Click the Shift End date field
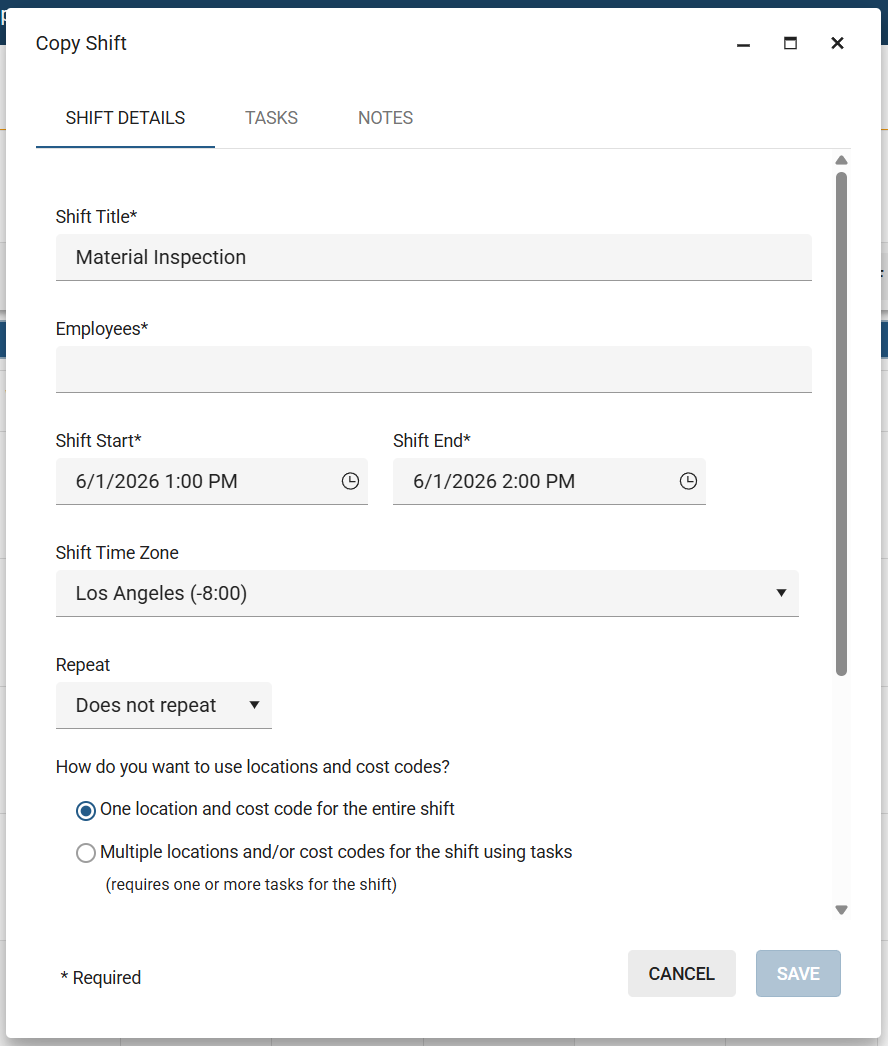This screenshot has height=1046, width=888. coord(549,481)
